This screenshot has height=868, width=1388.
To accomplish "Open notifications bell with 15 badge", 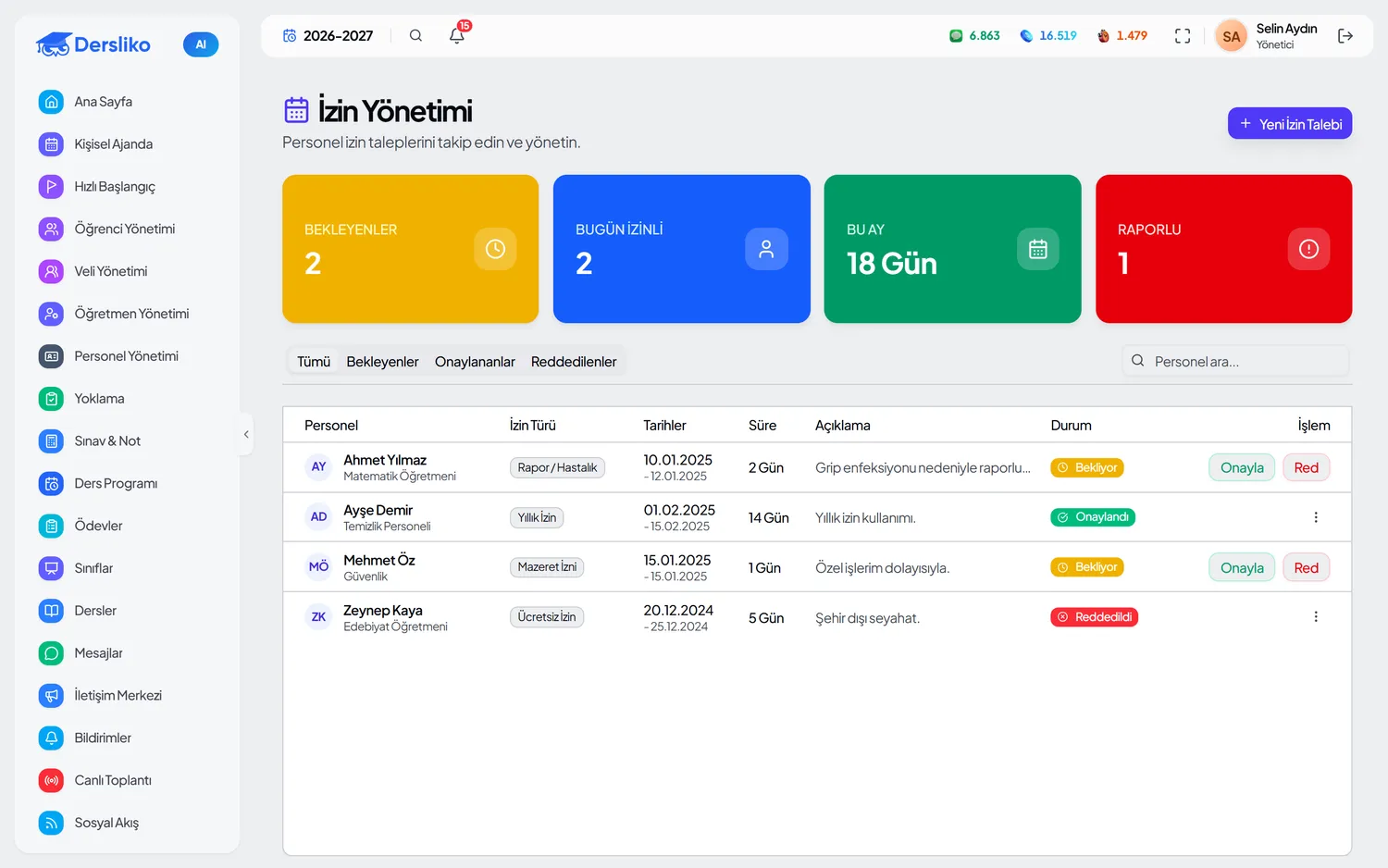I will [x=457, y=35].
